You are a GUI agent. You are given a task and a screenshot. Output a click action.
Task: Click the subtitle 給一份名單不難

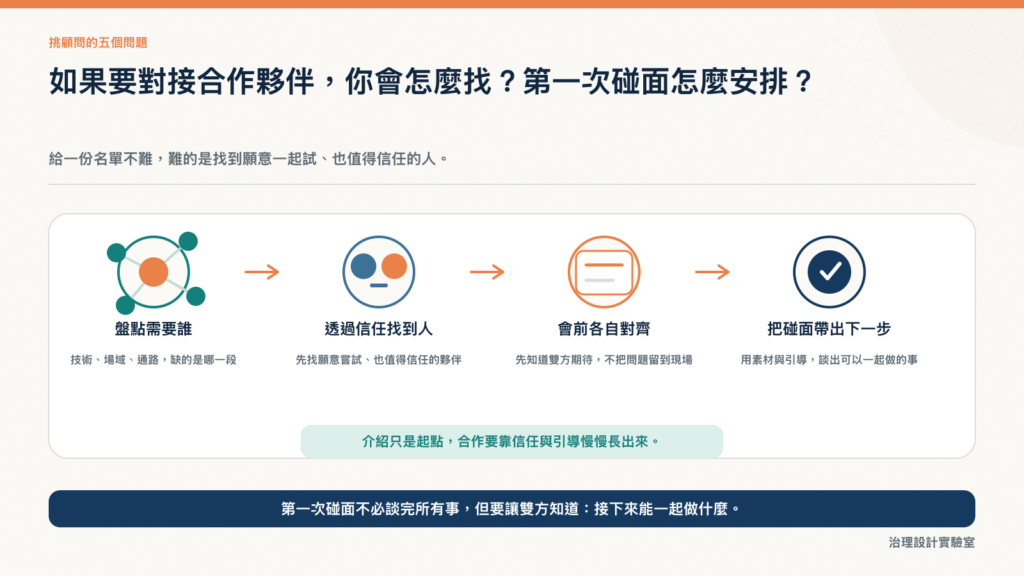point(248,159)
